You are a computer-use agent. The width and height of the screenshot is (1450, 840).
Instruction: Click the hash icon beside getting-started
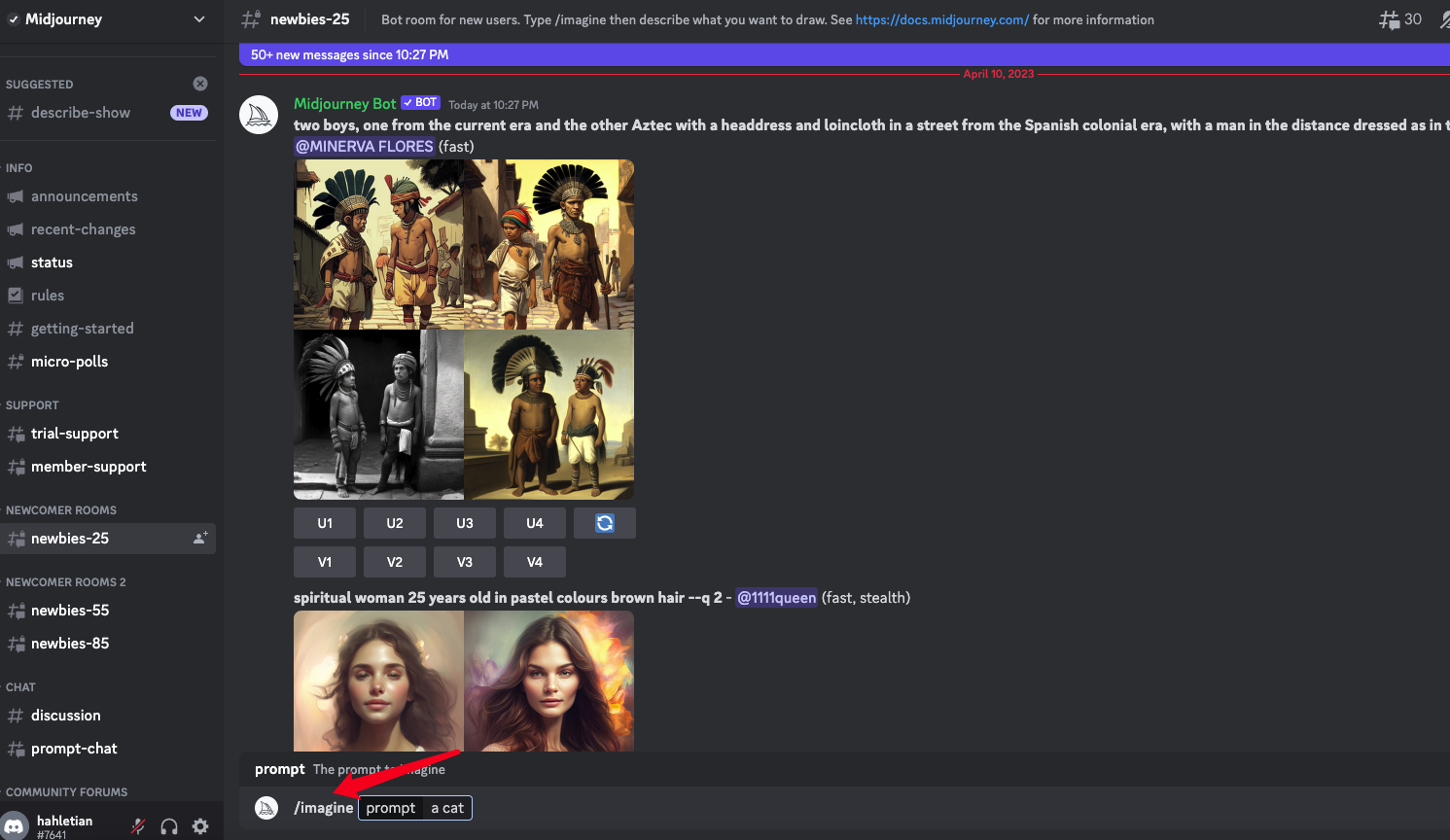point(16,329)
